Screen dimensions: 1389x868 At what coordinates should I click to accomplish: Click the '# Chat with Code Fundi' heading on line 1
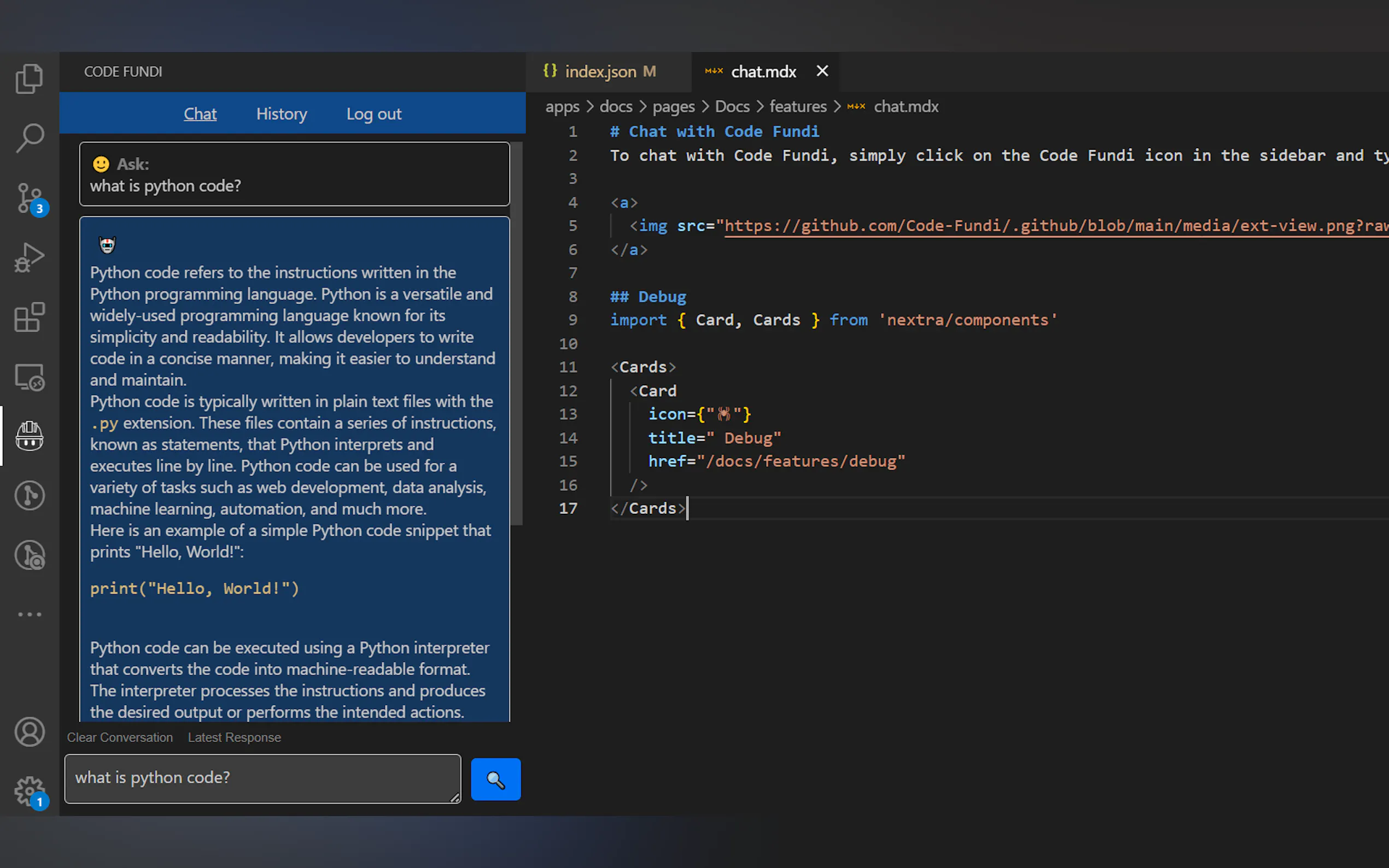pos(714,132)
